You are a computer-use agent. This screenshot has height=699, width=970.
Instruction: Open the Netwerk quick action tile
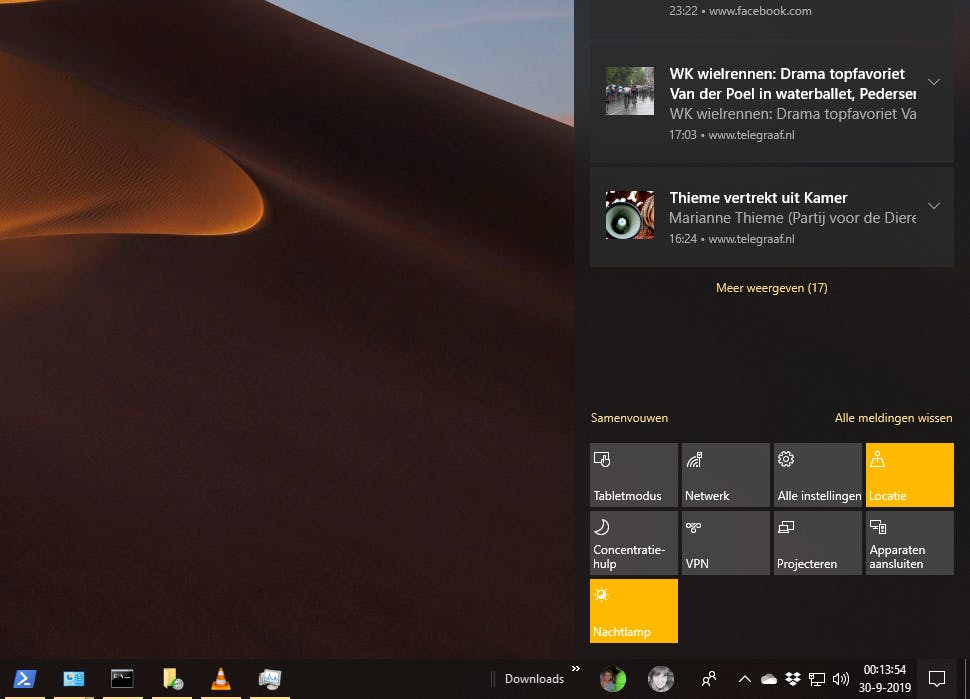coord(726,474)
